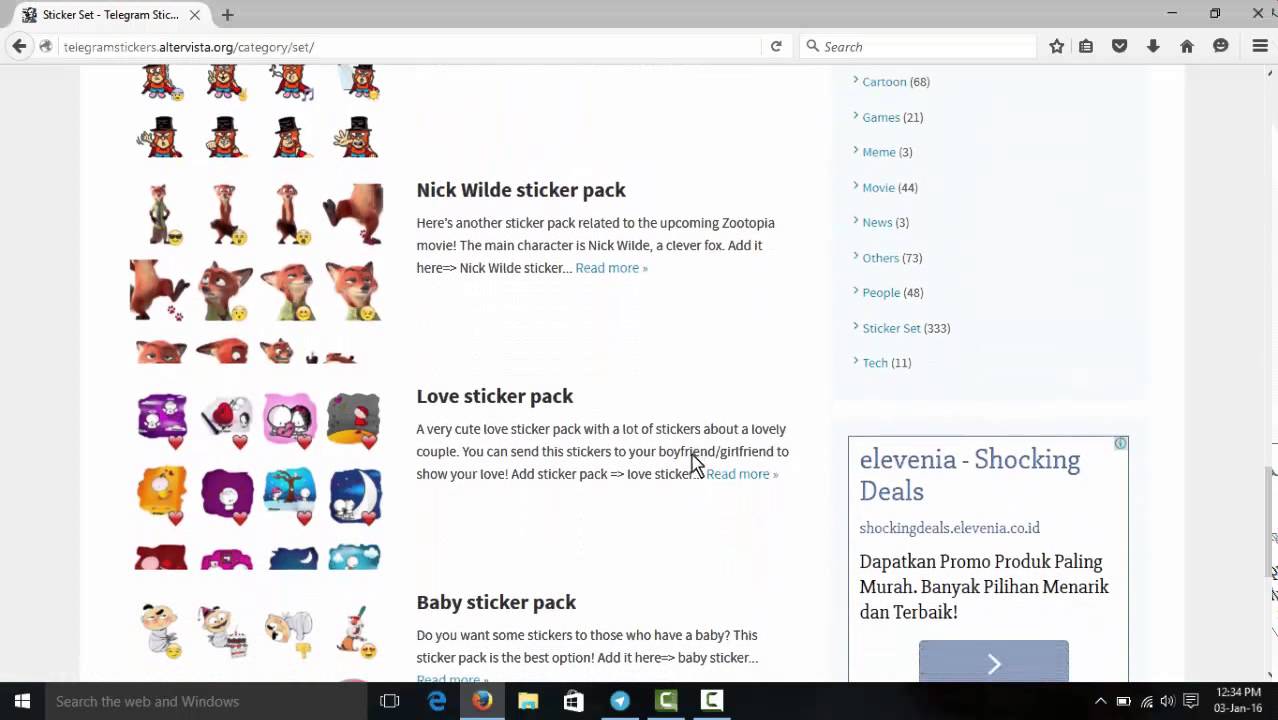This screenshot has height=720, width=1278.
Task: Click the address bar URL field
Action: pos(410,47)
